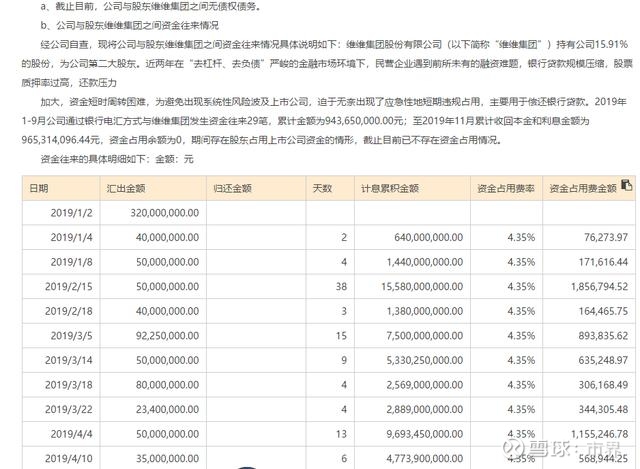Click the fee value 1,856,794.52
640x469 pixels.
tap(600, 286)
